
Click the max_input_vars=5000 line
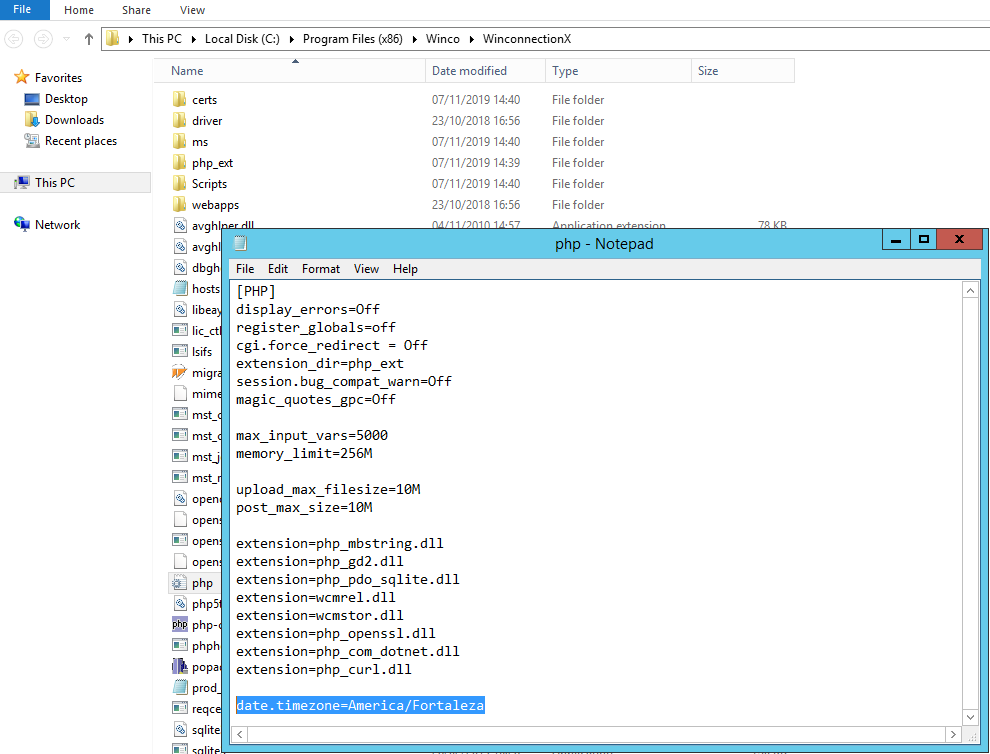coord(312,435)
